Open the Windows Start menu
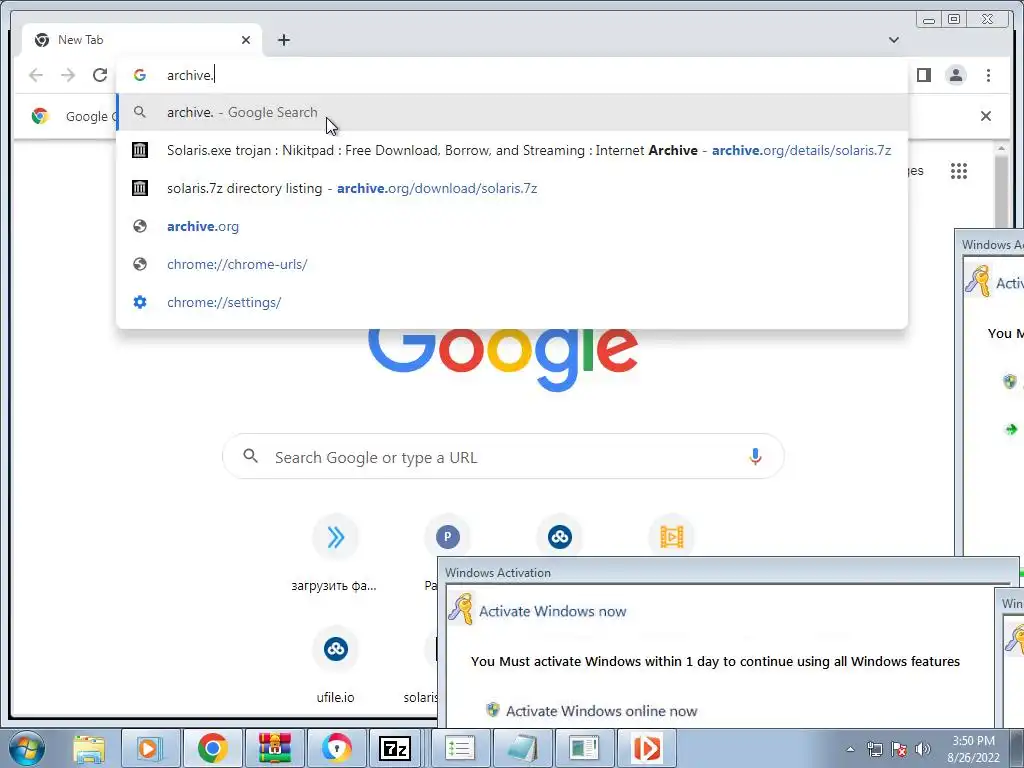This screenshot has height=768, width=1024. (25, 748)
